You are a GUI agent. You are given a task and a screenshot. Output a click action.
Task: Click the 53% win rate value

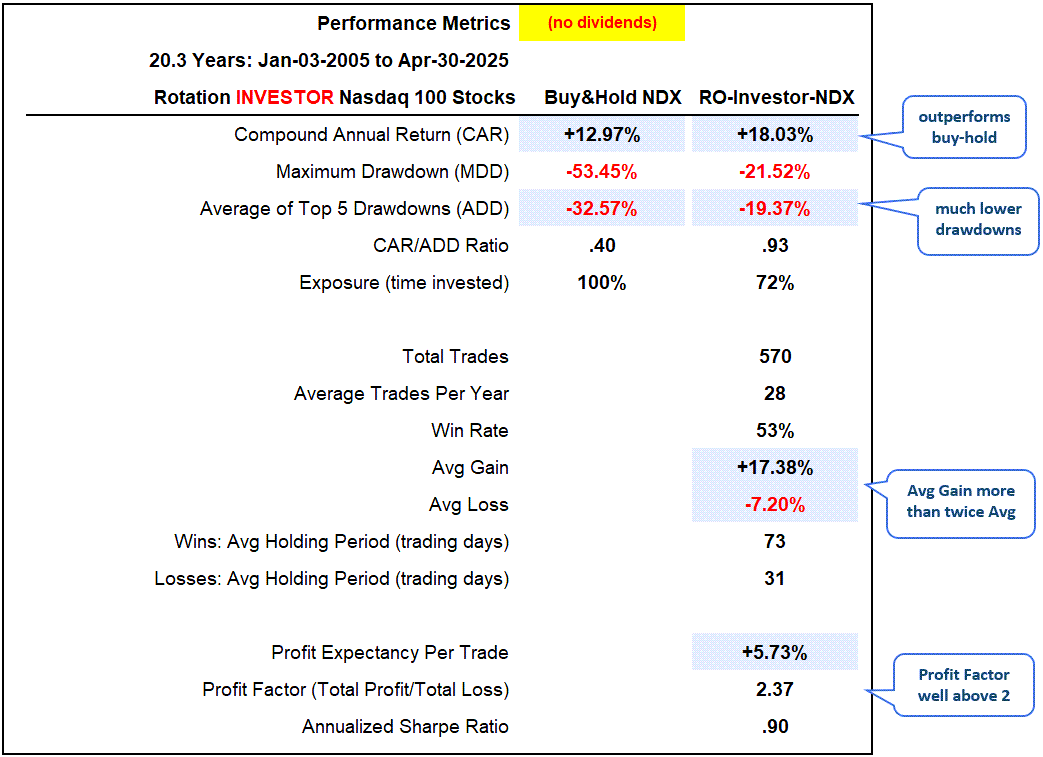click(x=775, y=431)
